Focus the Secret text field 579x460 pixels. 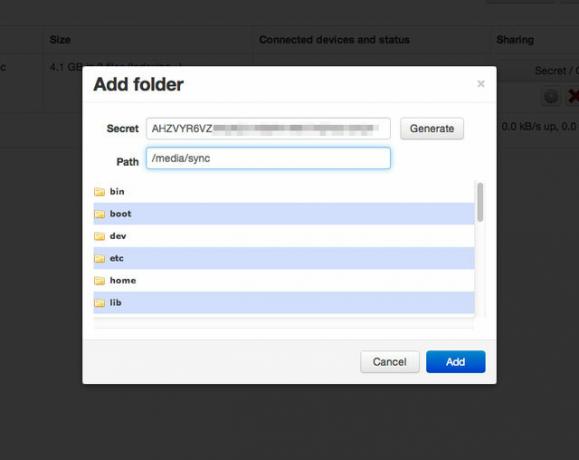pyautogui.click(x=268, y=128)
